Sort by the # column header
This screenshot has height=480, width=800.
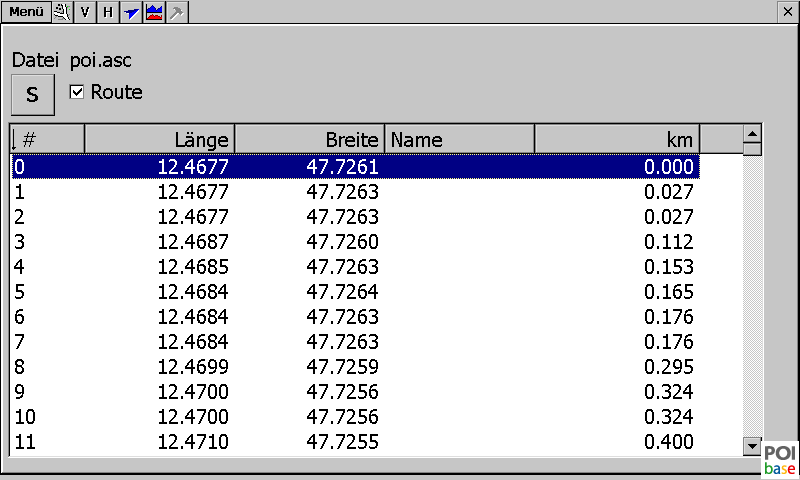pos(47,138)
